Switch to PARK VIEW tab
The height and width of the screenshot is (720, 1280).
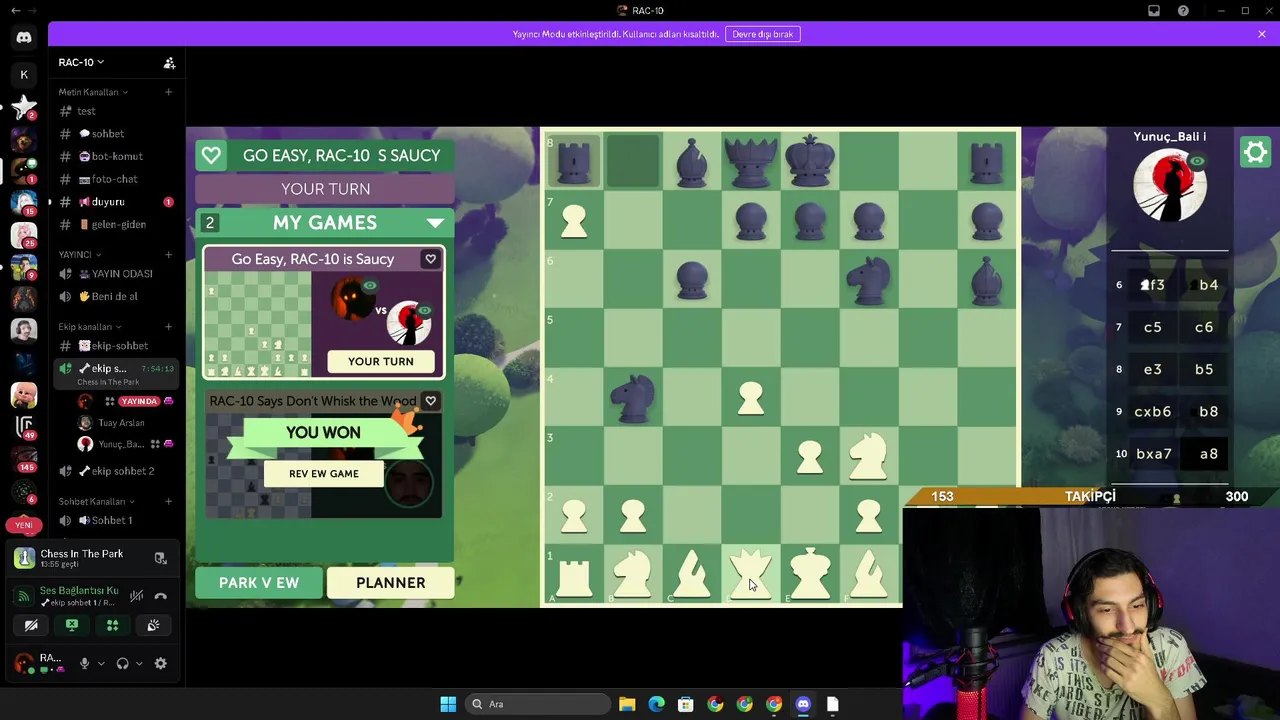coord(259,583)
